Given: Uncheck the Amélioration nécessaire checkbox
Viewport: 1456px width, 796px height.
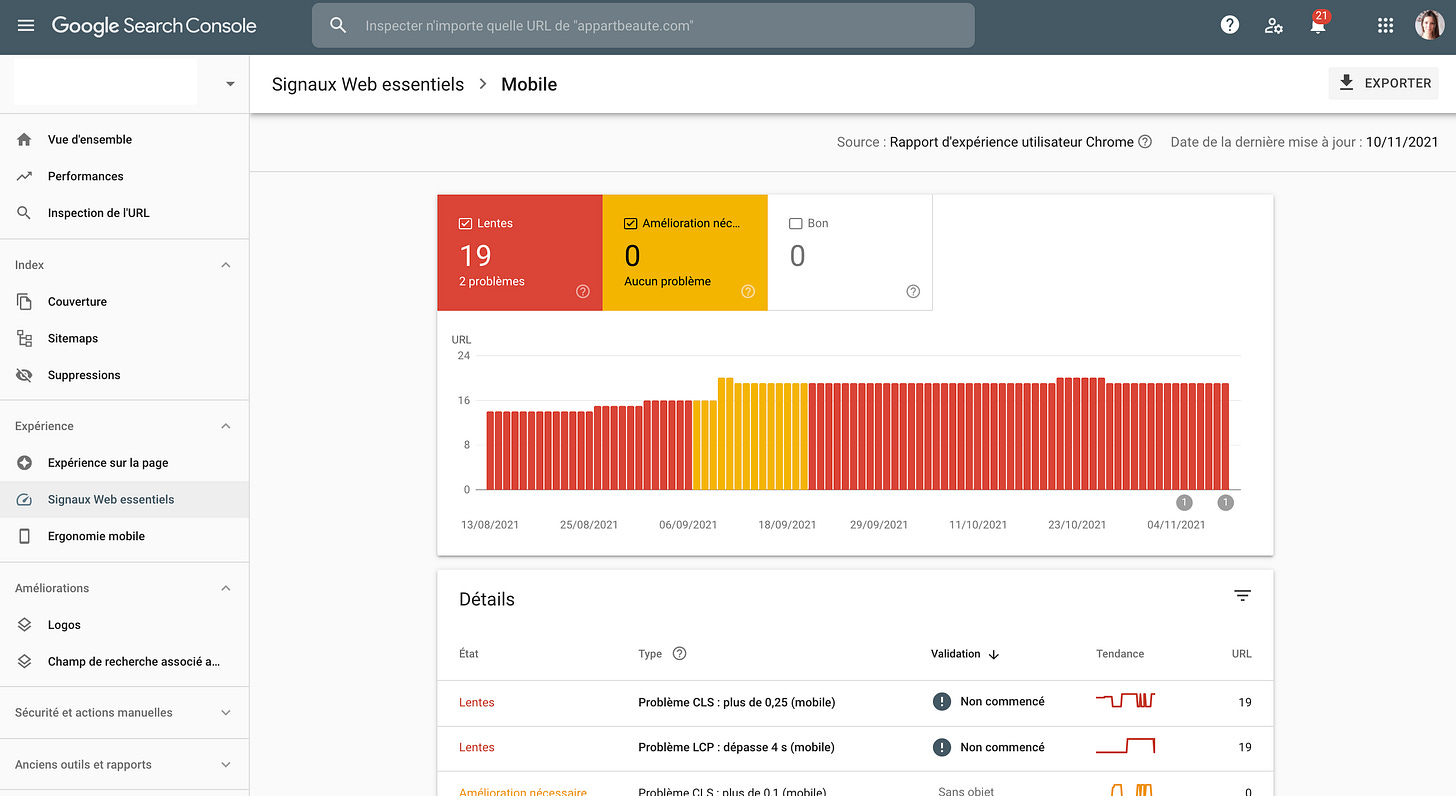Looking at the screenshot, I should [630, 224].
